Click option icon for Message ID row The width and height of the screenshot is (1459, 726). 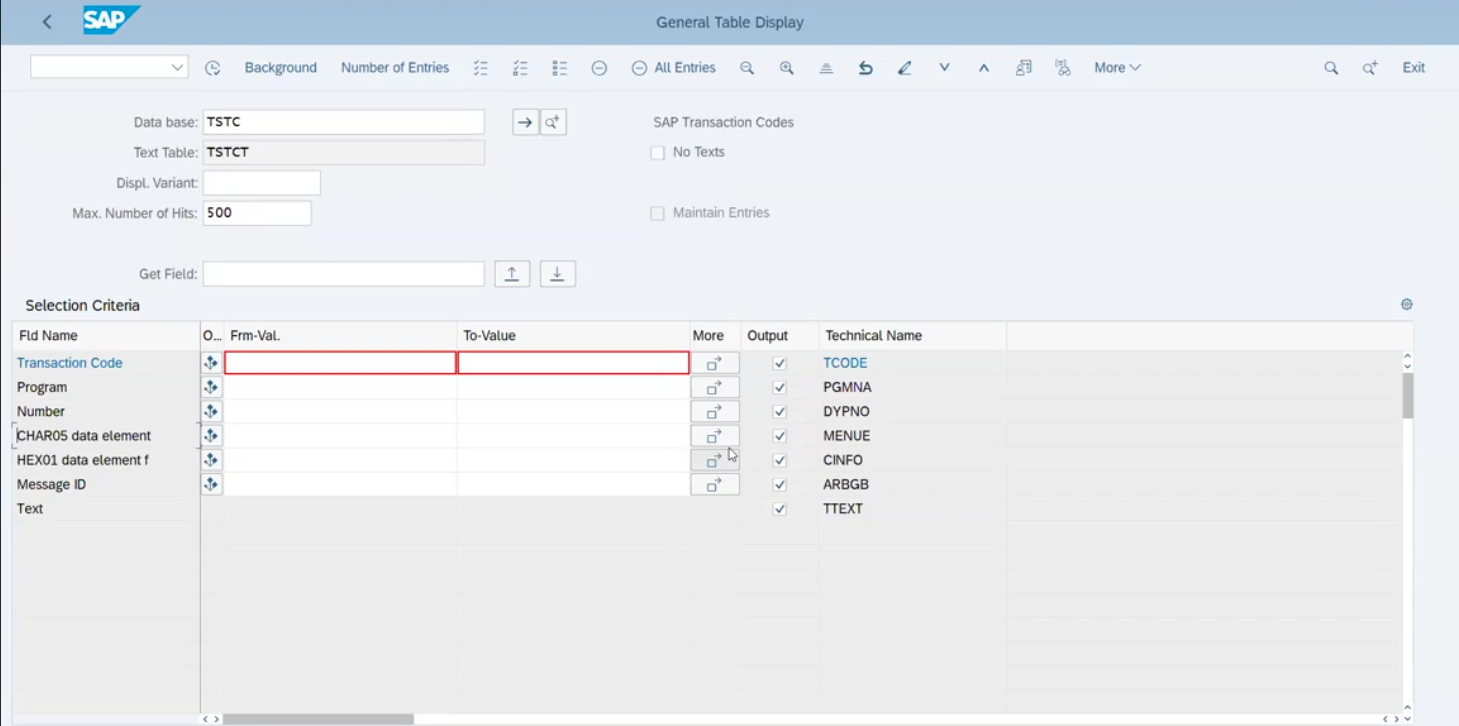point(211,484)
